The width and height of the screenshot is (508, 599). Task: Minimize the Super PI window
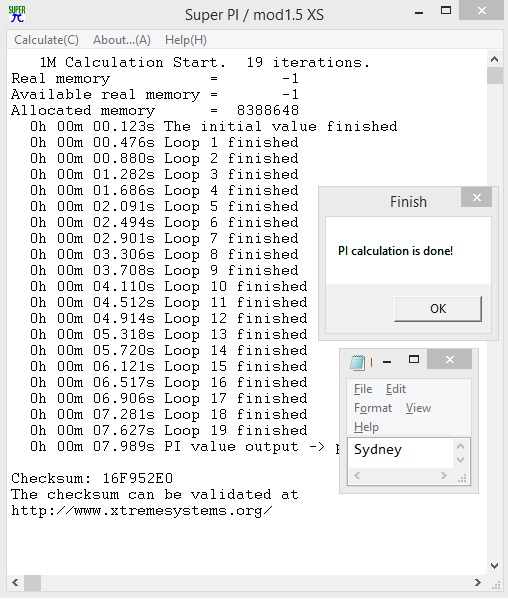coord(419,12)
